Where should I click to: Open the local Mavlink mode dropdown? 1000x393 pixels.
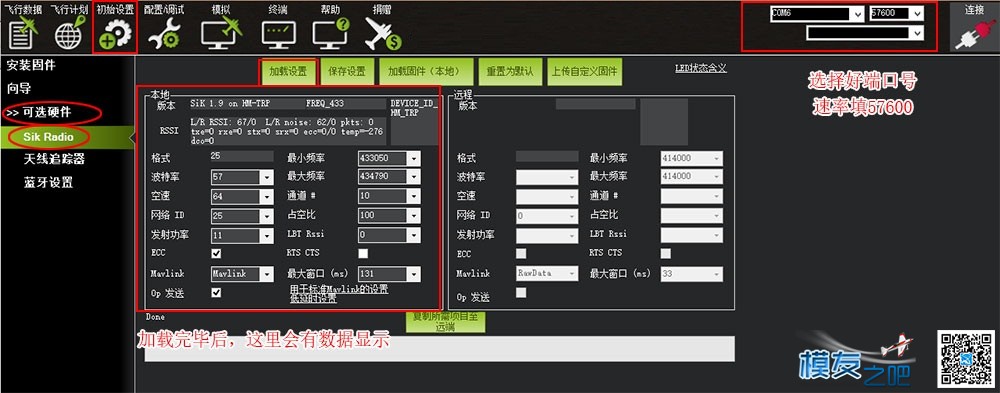[x=242, y=274]
